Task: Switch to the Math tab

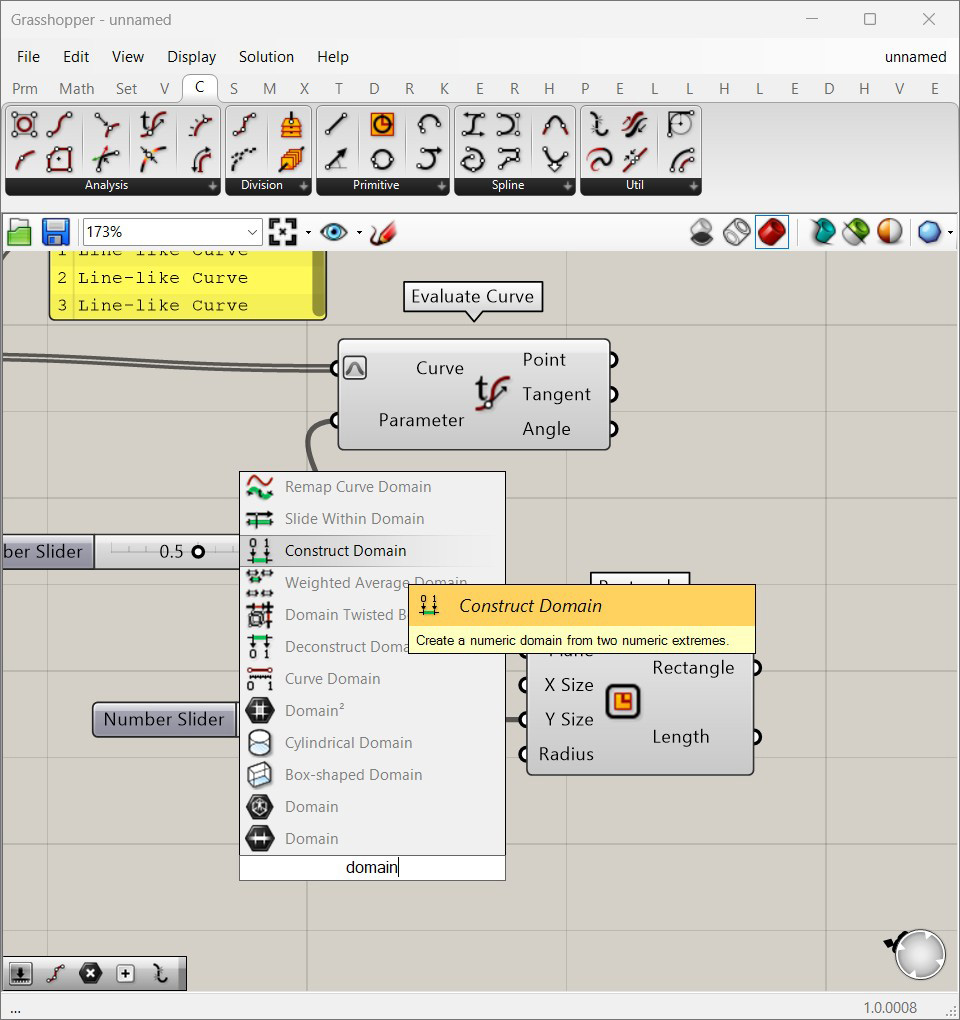Action: coord(77,88)
